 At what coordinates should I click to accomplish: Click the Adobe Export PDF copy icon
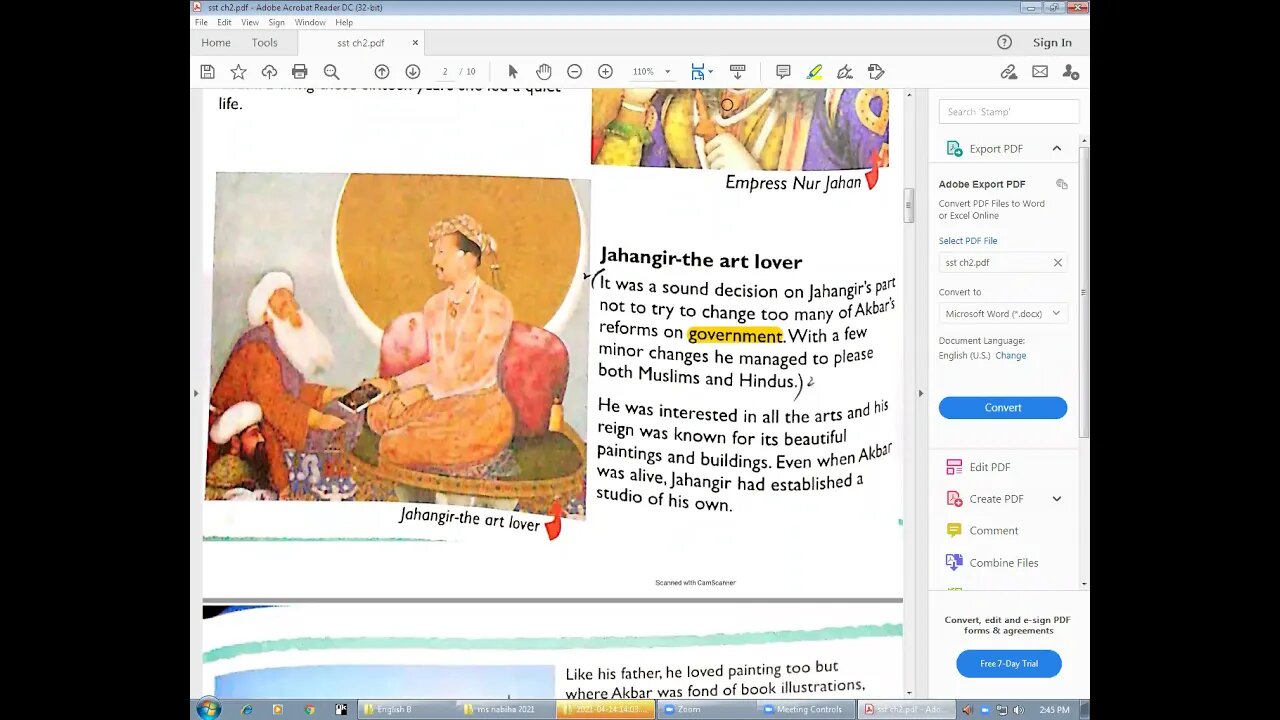(x=1062, y=184)
